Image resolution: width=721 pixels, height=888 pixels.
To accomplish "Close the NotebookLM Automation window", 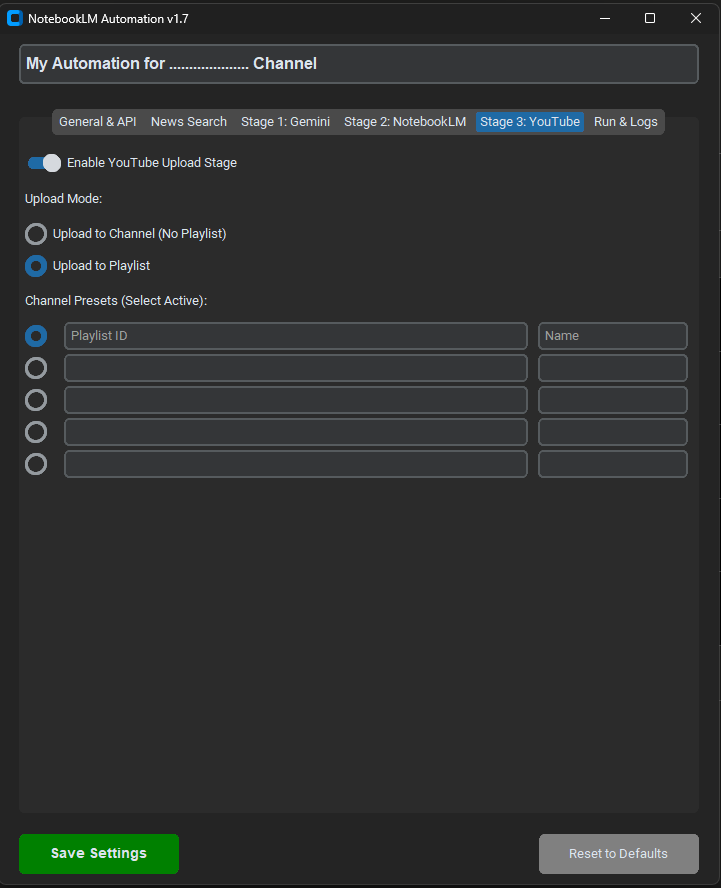I will pyautogui.click(x=696, y=19).
